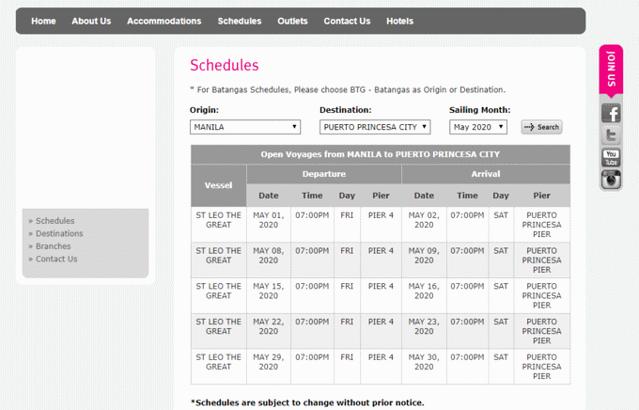The image size is (639, 410).
Task: Open the Facebook social icon
Action: point(611,113)
